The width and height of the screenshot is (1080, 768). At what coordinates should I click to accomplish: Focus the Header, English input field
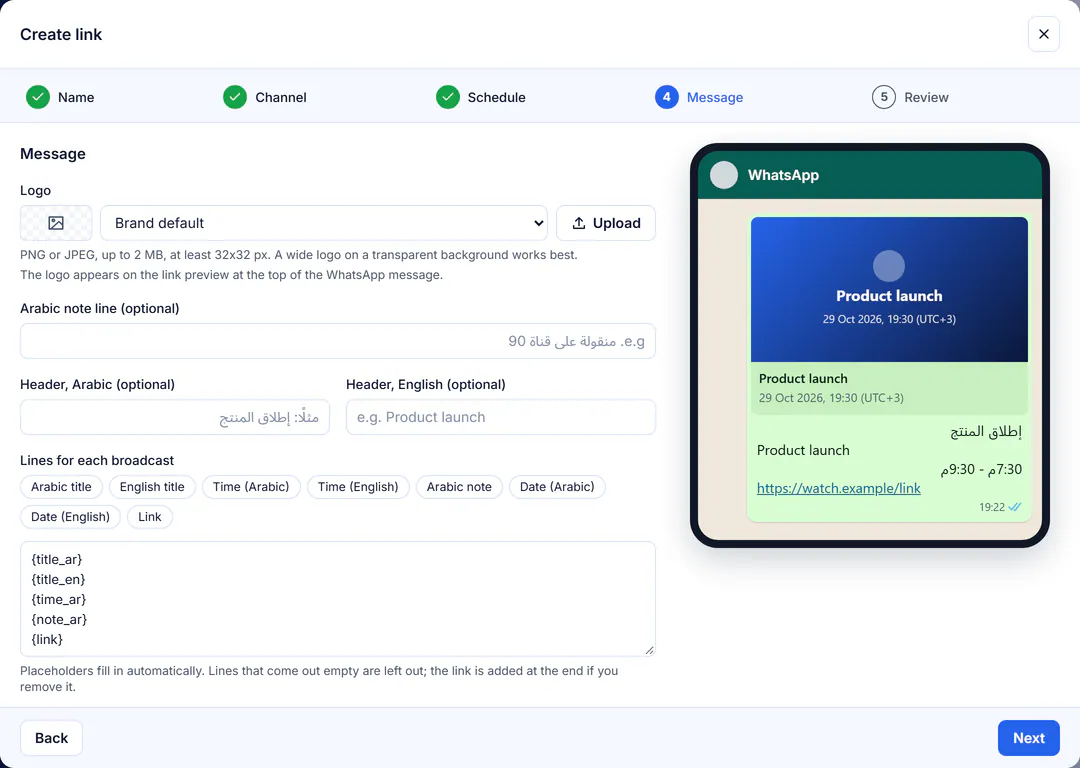point(501,417)
